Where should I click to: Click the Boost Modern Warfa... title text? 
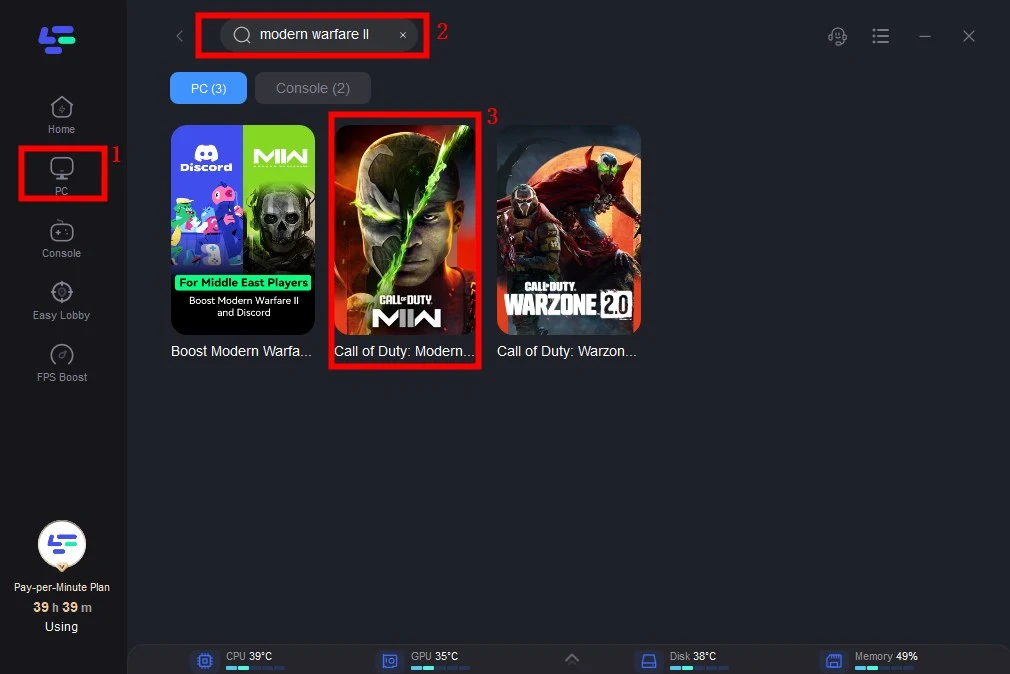pyautogui.click(x=241, y=351)
